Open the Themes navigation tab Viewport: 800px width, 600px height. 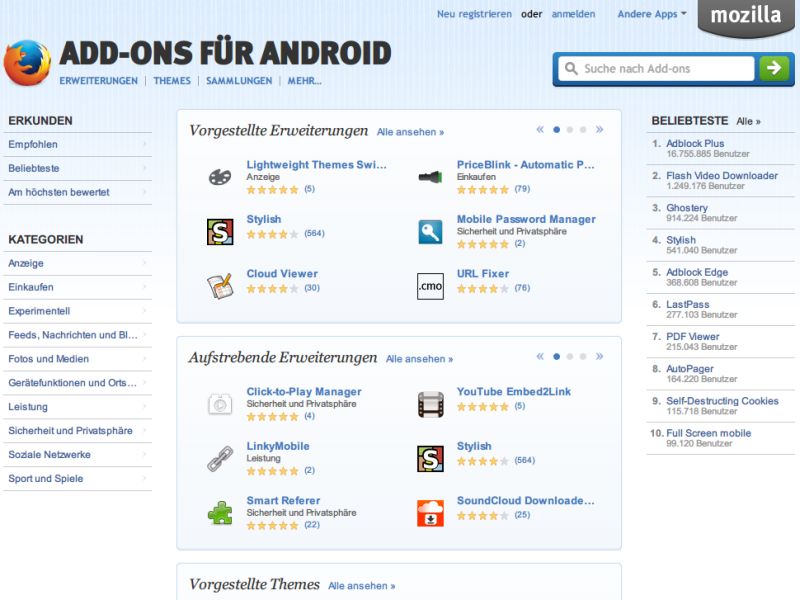172,81
